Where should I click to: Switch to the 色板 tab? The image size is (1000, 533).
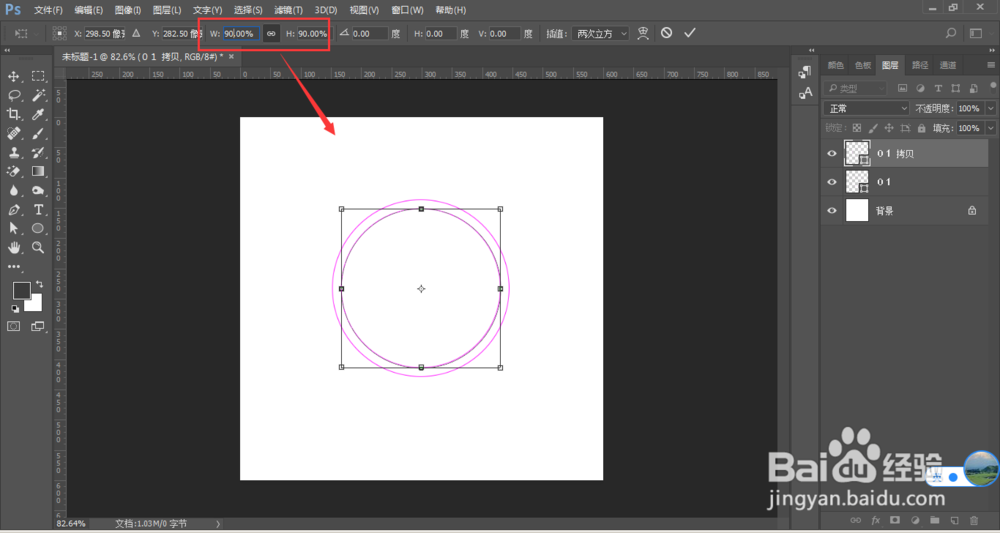(862, 65)
